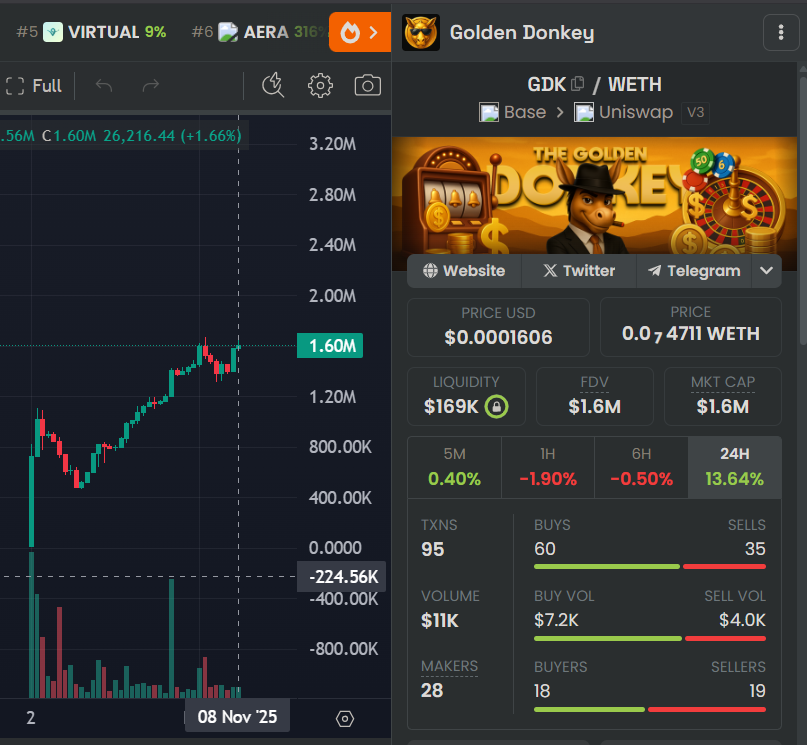Click the 1.60M current price label
The height and width of the screenshot is (745, 807).
click(330, 346)
